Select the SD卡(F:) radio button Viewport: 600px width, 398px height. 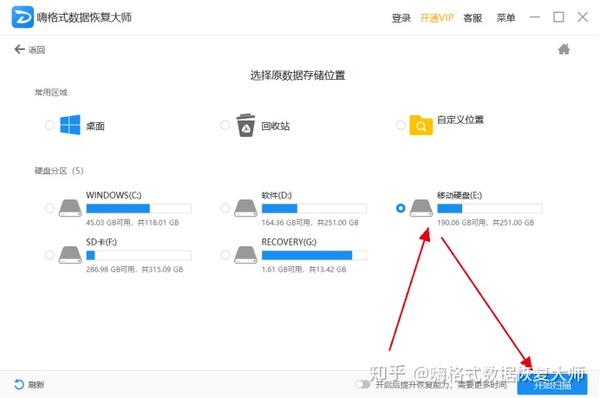coord(49,255)
